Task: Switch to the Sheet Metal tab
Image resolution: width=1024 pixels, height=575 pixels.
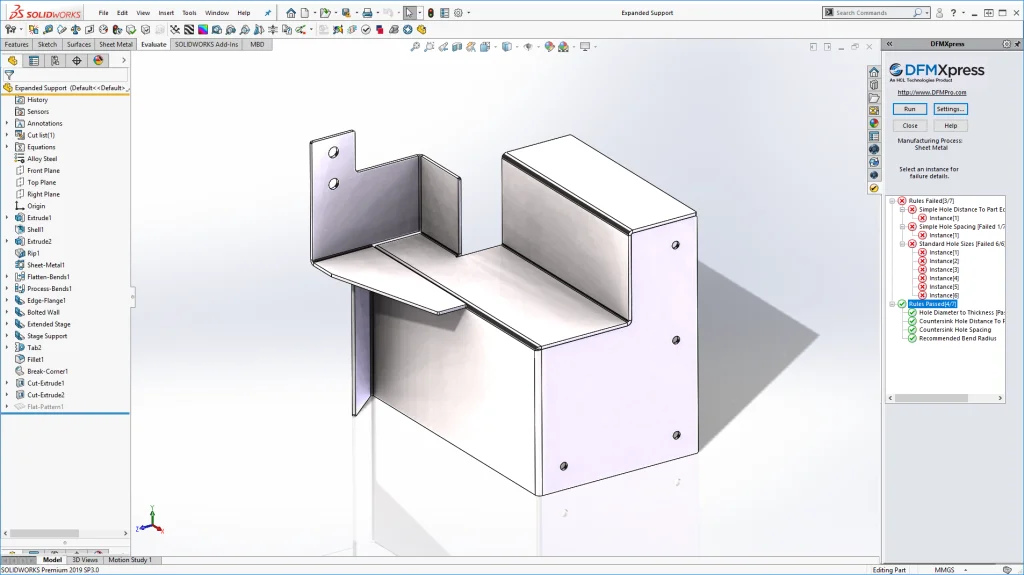Action: click(115, 45)
